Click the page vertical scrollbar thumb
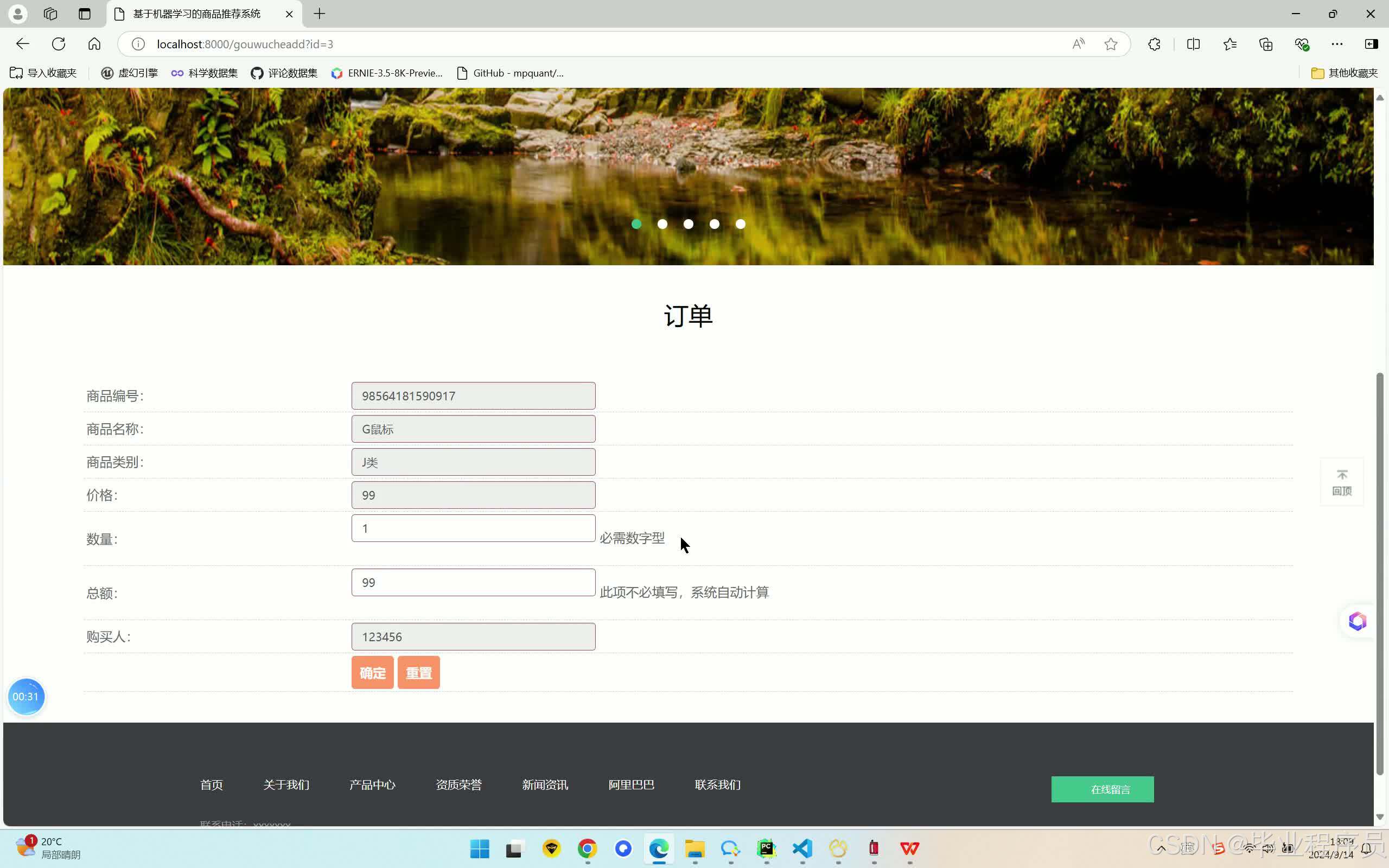 (1380, 574)
